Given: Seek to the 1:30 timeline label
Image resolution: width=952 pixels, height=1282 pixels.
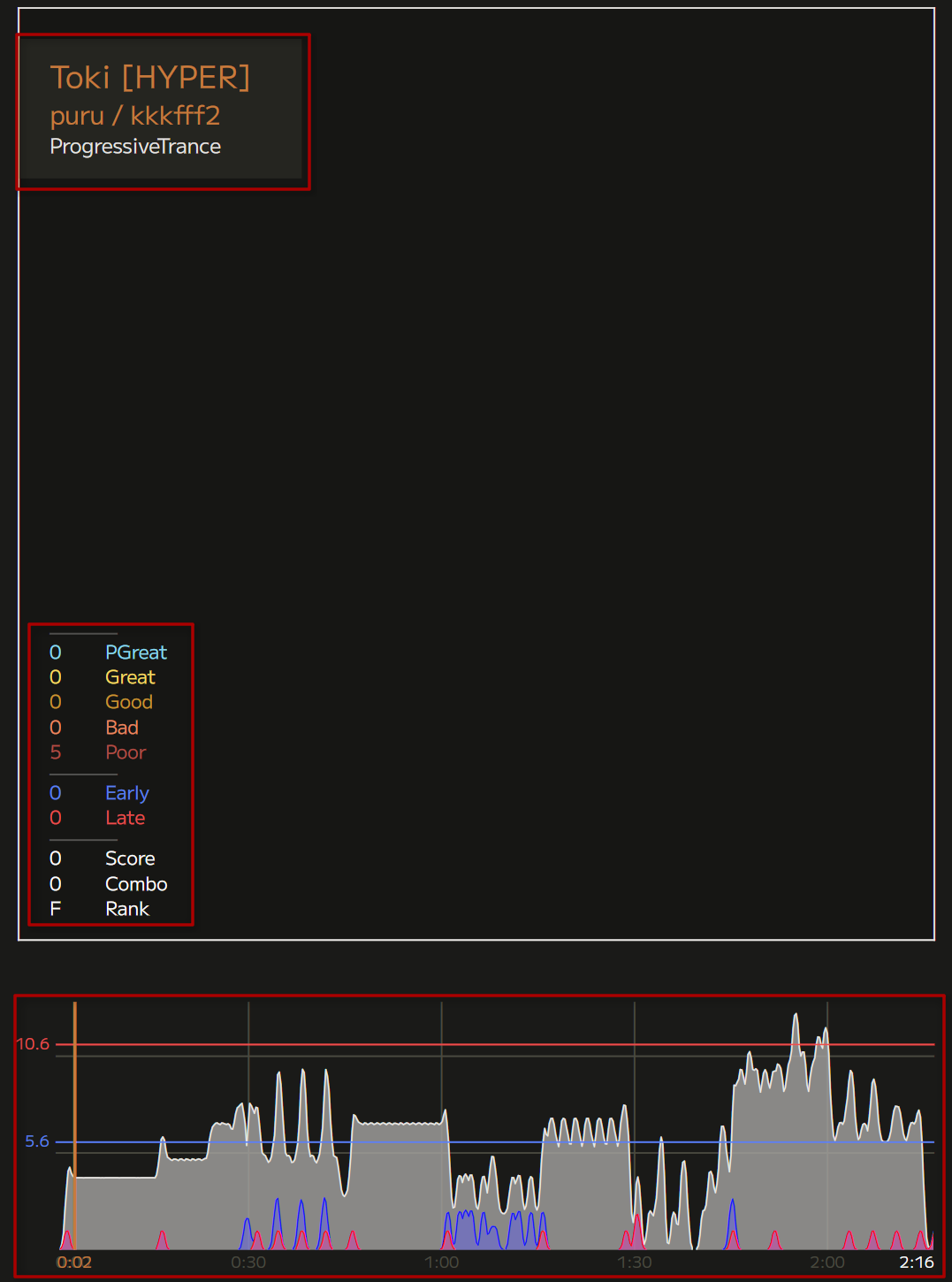Looking at the screenshot, I should click(634, 1263).
